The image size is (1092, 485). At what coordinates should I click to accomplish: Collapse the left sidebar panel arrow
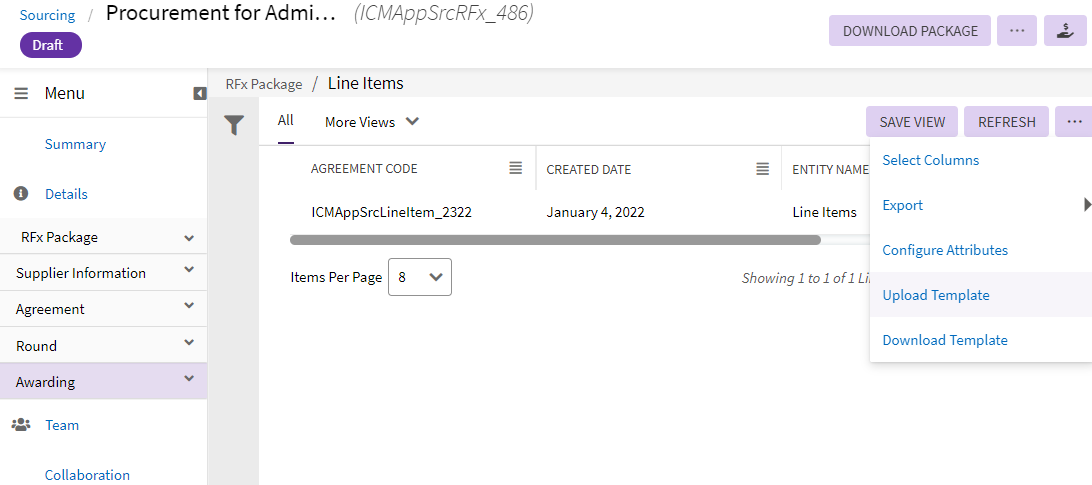[200, 93]
